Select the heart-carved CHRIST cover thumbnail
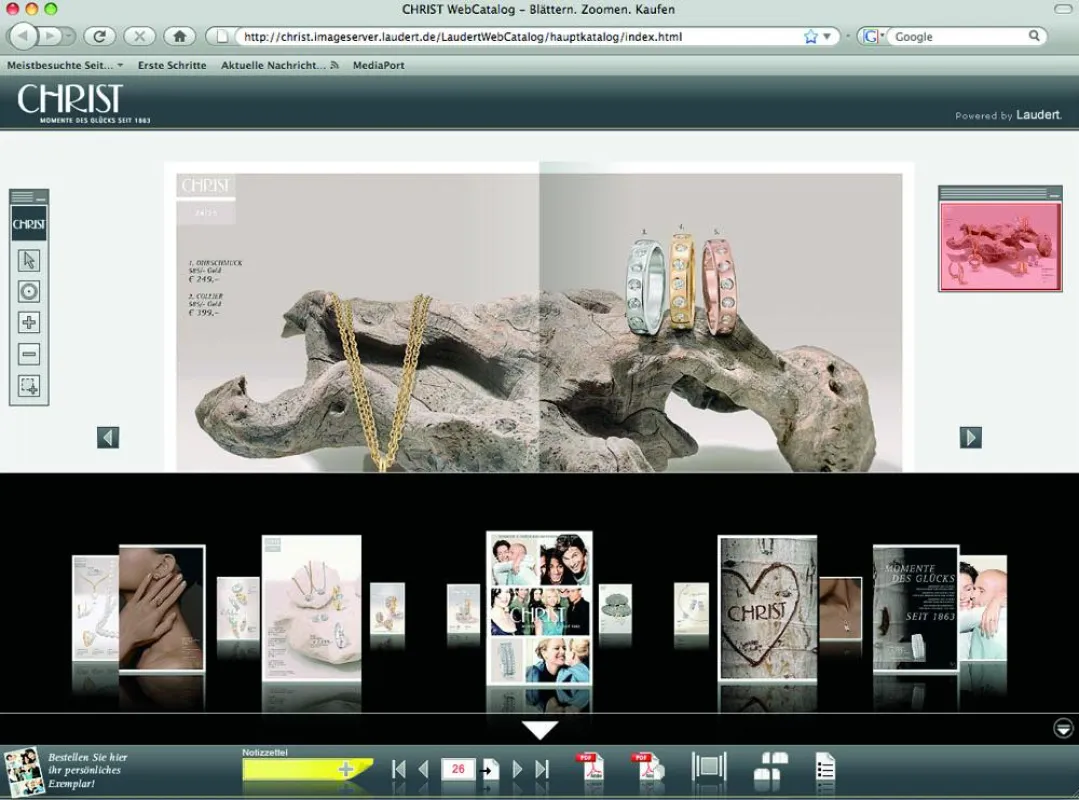This screenshot has width=1079, height=800. (x=767, y=607)
